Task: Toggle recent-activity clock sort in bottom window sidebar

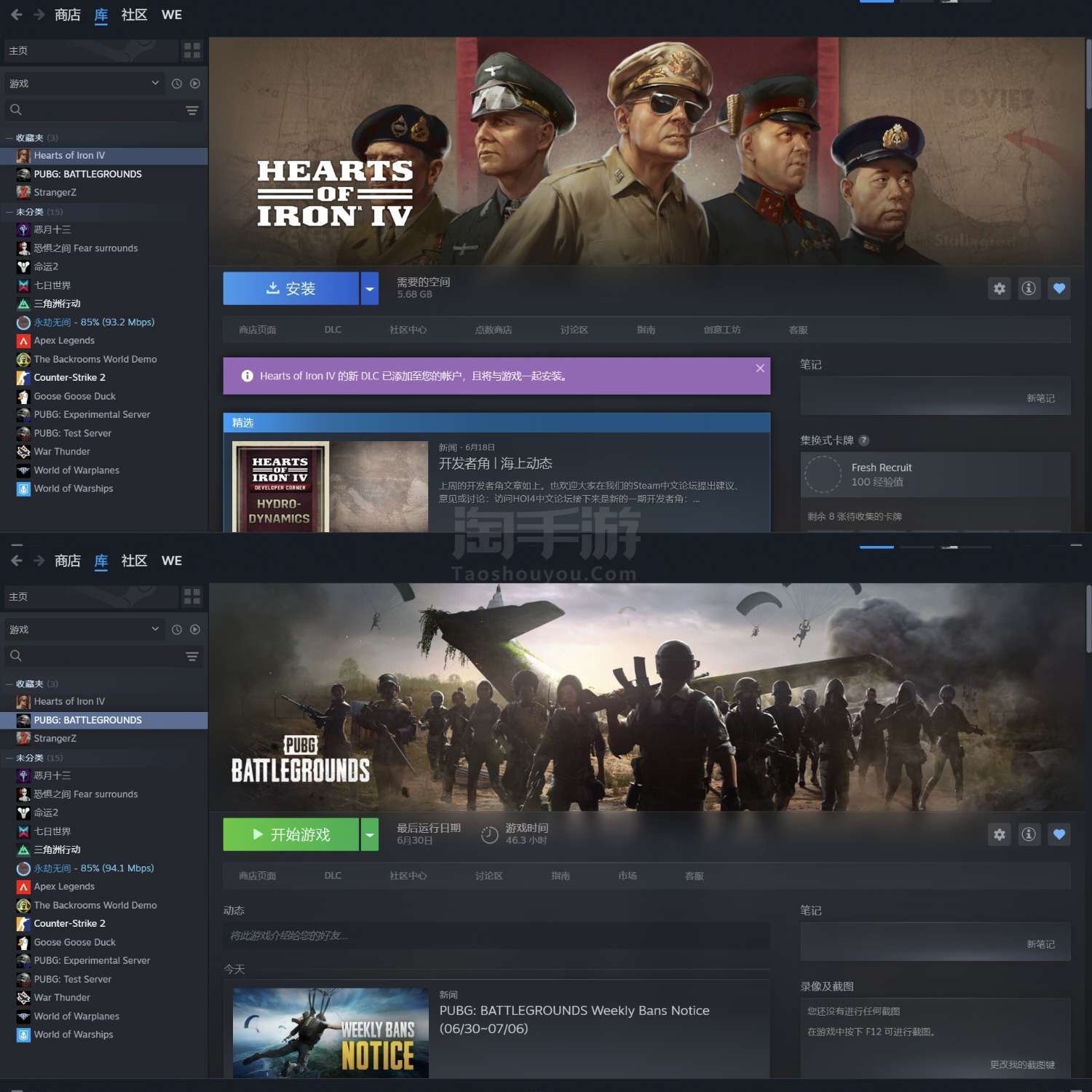Action: click(177, 630)
